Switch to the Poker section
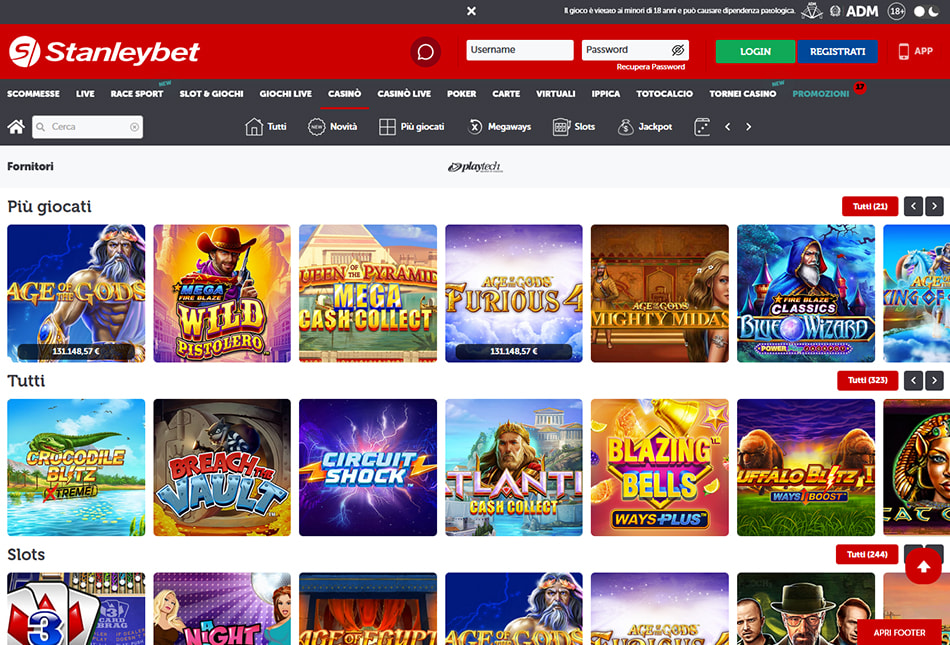Screen dimensions: 950x645 click(x=462, y=94)
